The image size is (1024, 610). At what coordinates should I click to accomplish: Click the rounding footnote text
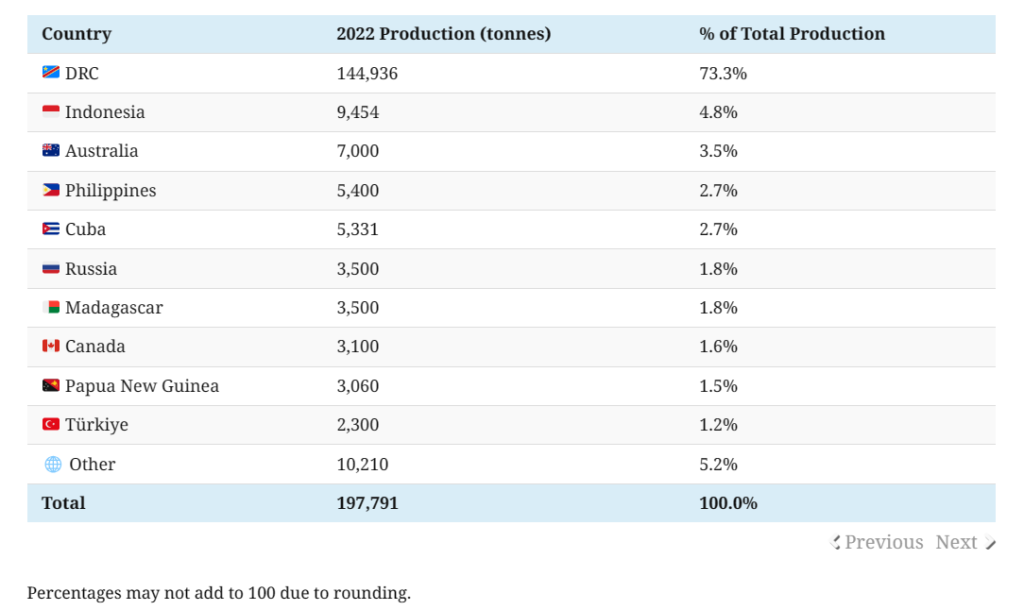pos(218,593)
